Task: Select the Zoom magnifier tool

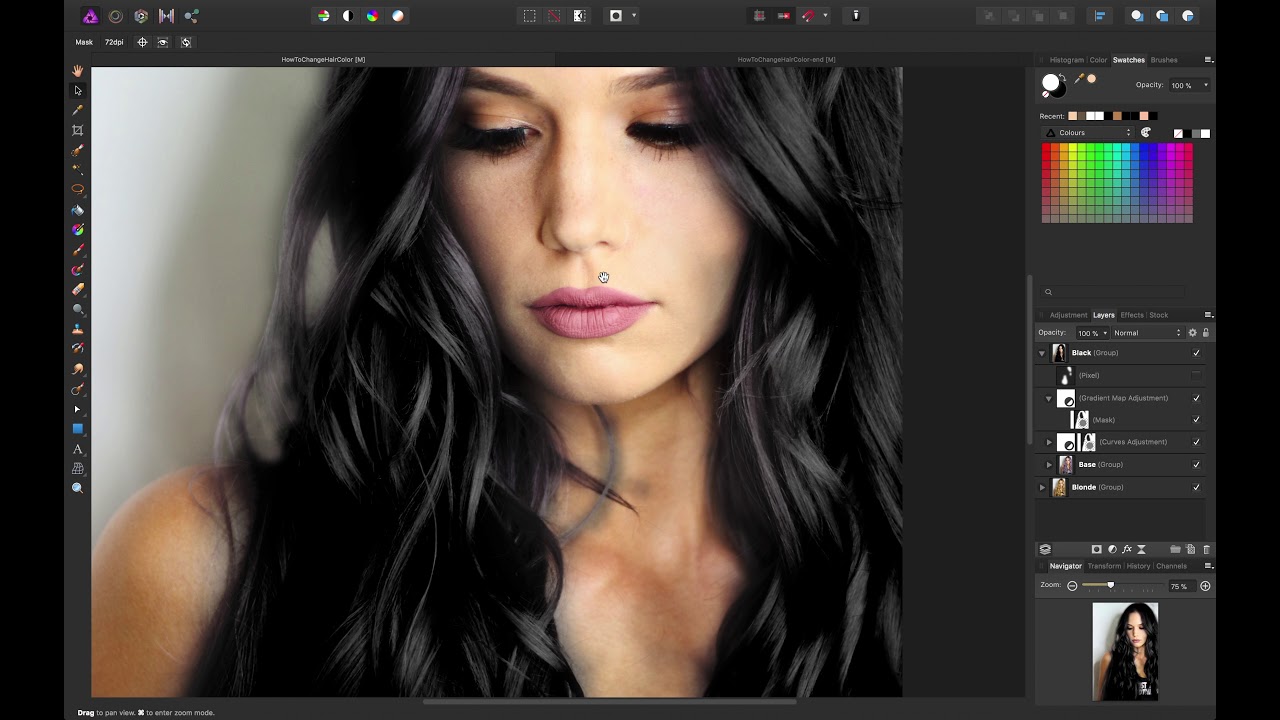Action: pyautogui.click(x=77, y=489)
